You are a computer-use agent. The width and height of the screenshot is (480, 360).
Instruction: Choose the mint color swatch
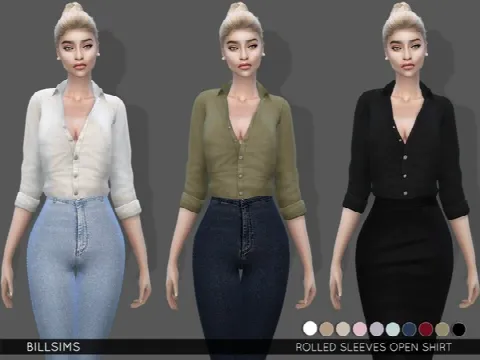pyautogui.click(x=393, y=329)
